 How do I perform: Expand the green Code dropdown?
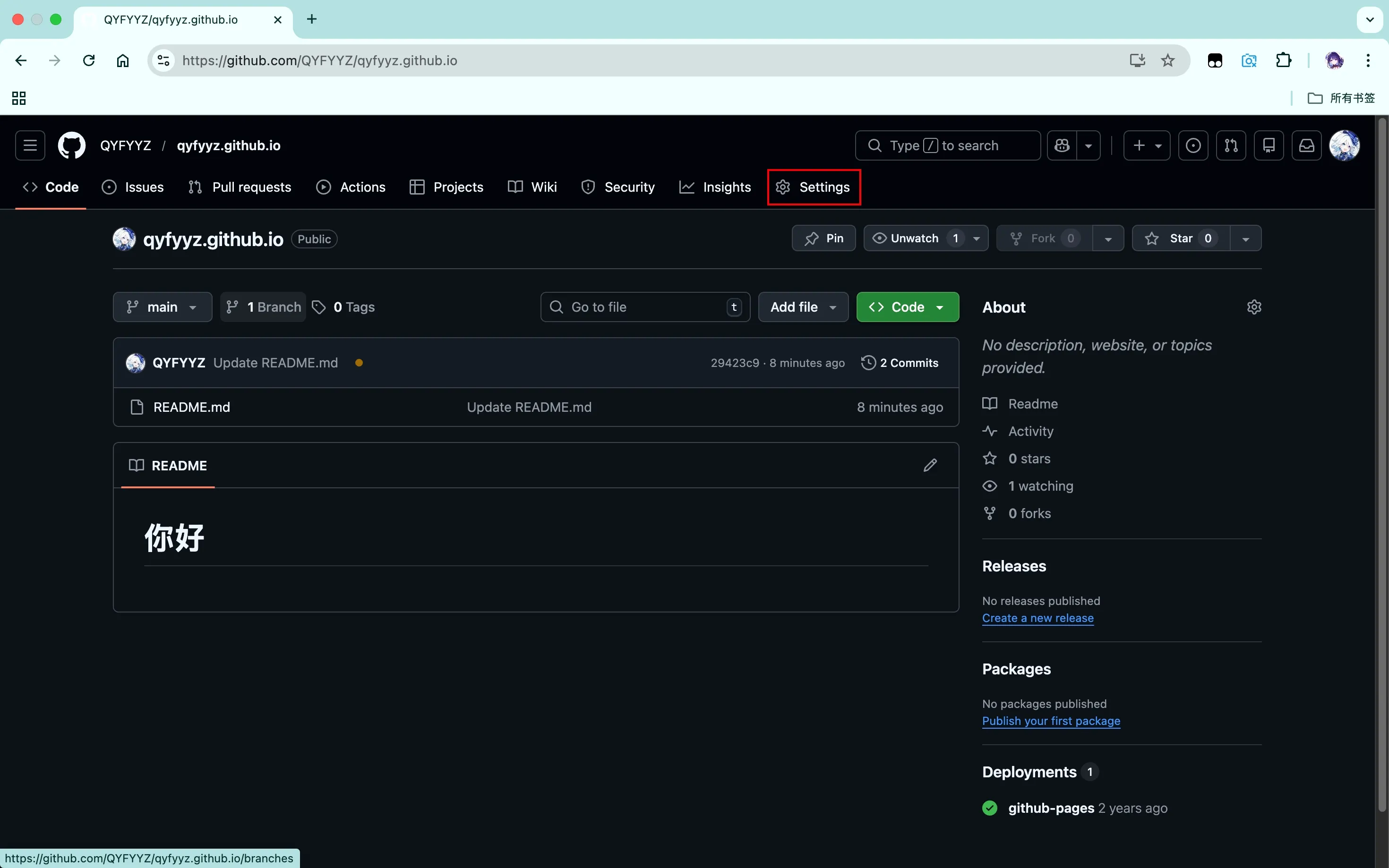click(907, 307)
